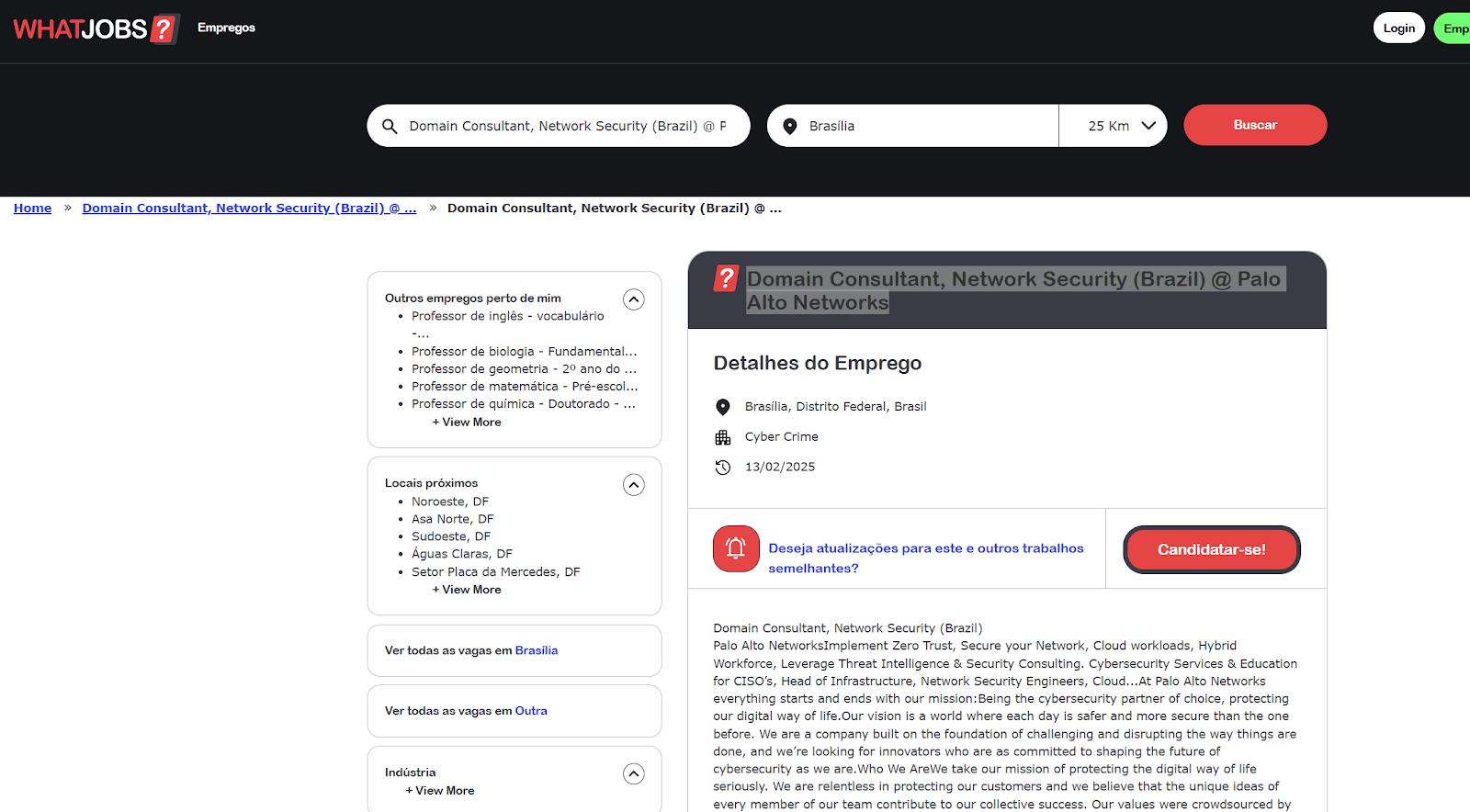Click the location pin icon in the search bar
1470x812 pixels.
click(x=789, y=126)
